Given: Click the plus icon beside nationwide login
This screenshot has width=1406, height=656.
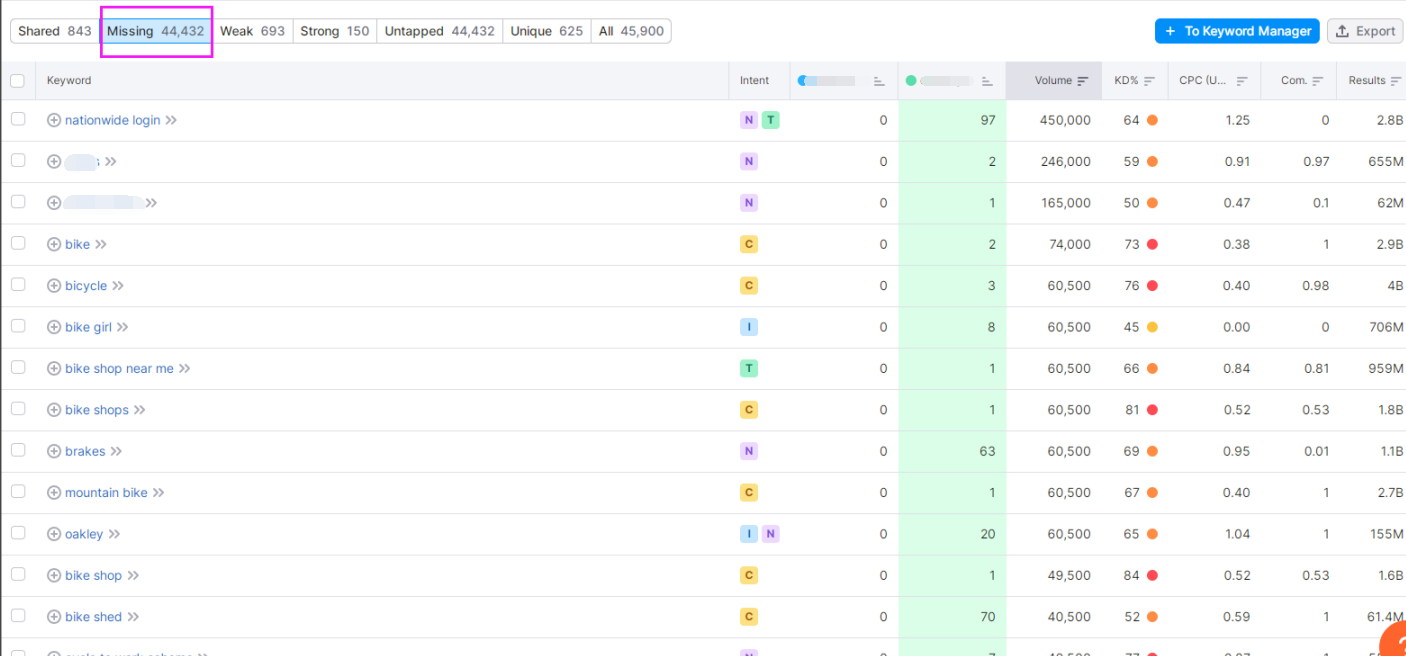Looking at the screenshot, I should click(54, 120).
